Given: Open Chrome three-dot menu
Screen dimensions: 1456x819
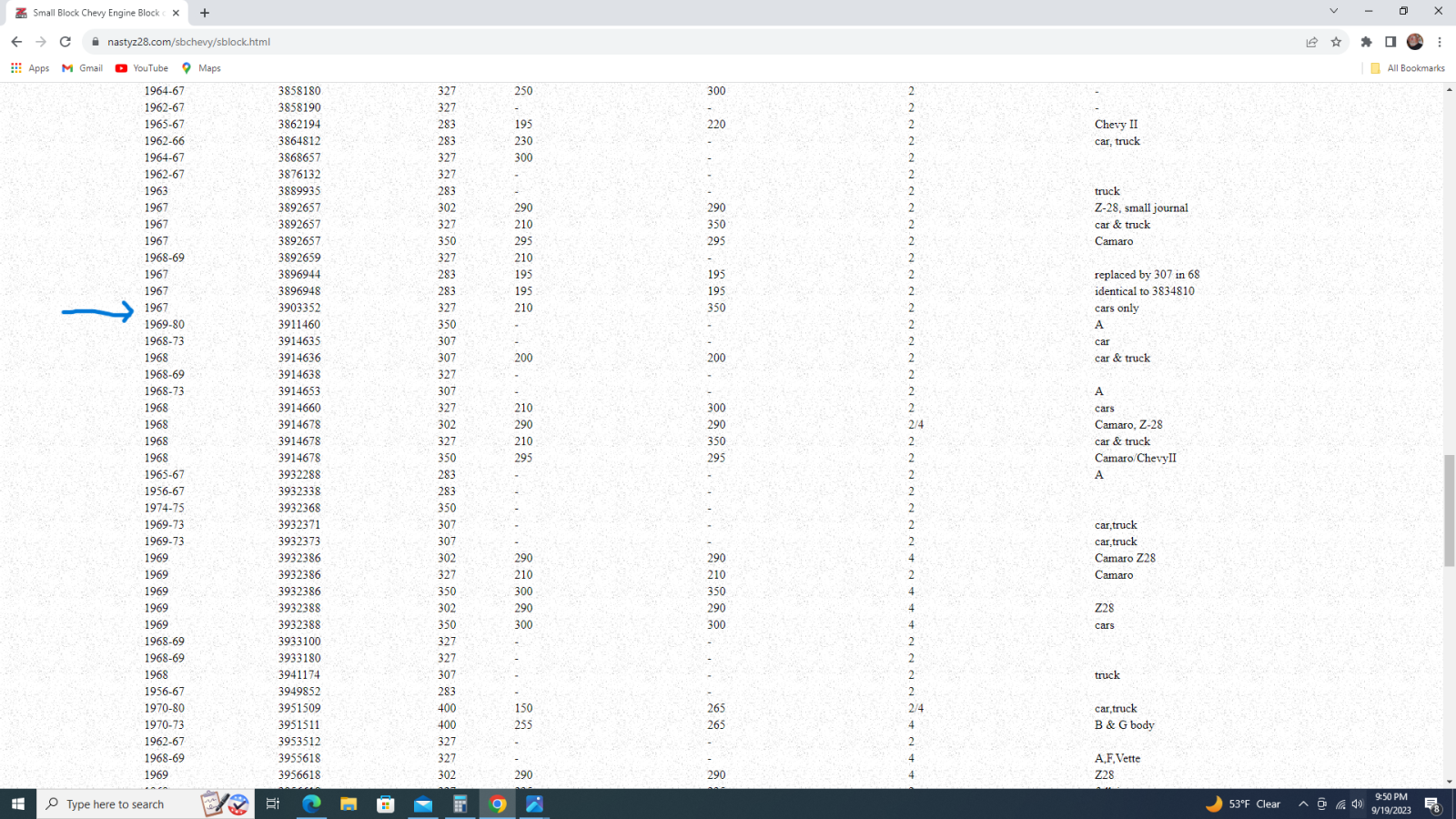Looking at the screenshot, I should (x=1440, y=42).
